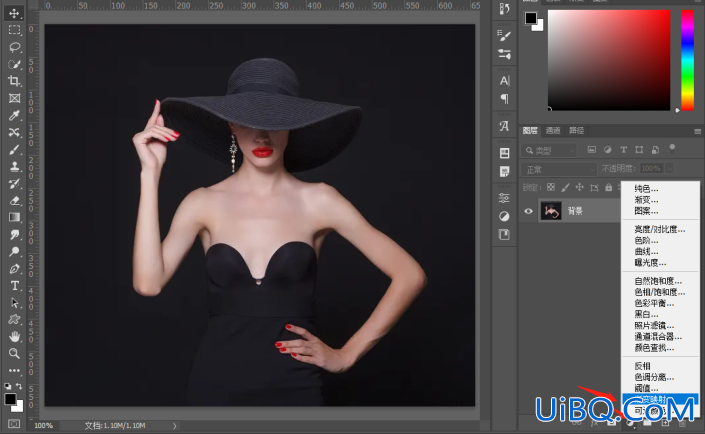Select the Patch healing tool

tap(14, 132)
